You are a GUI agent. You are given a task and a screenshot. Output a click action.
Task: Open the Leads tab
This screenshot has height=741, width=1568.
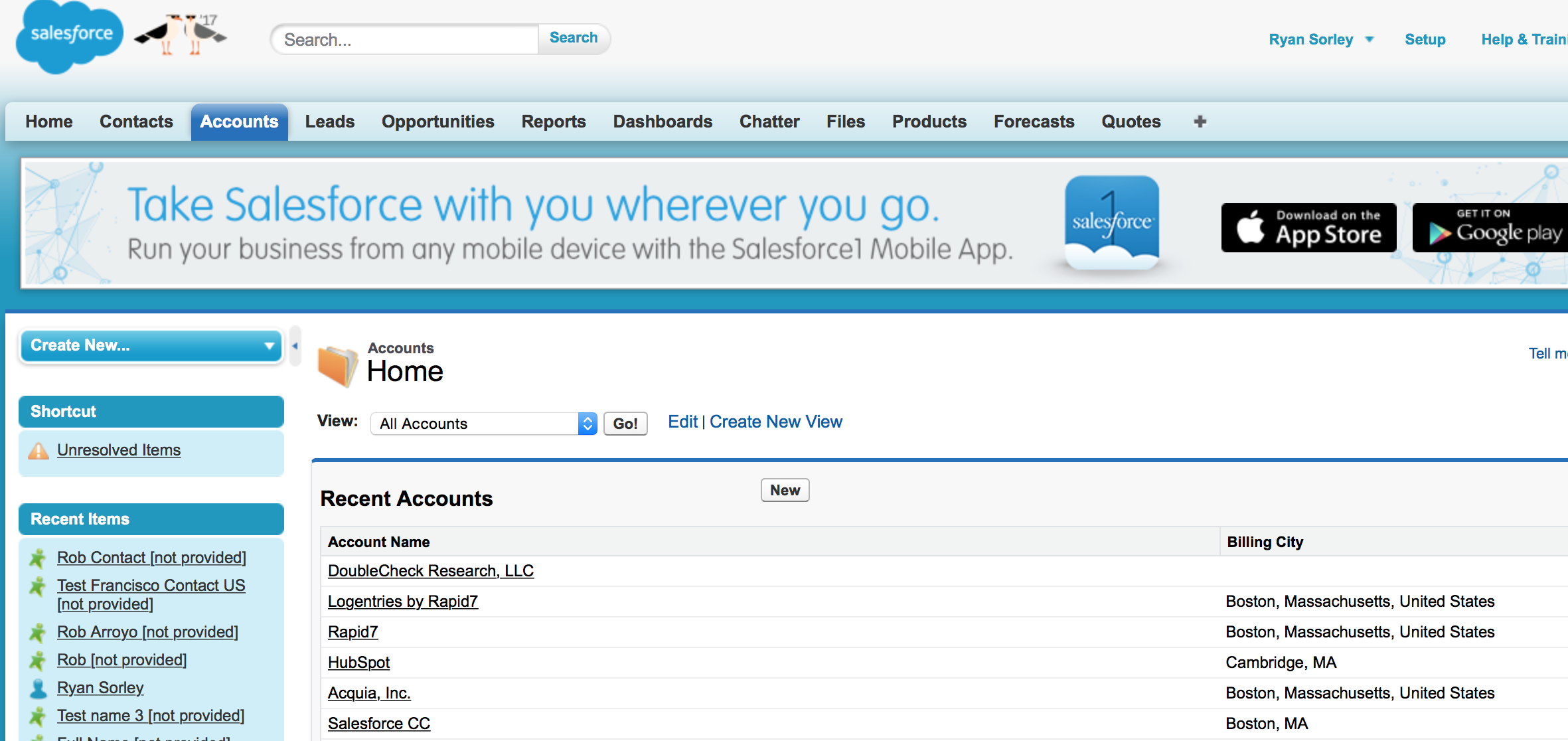pyautogui.click(x=330, y=122)
